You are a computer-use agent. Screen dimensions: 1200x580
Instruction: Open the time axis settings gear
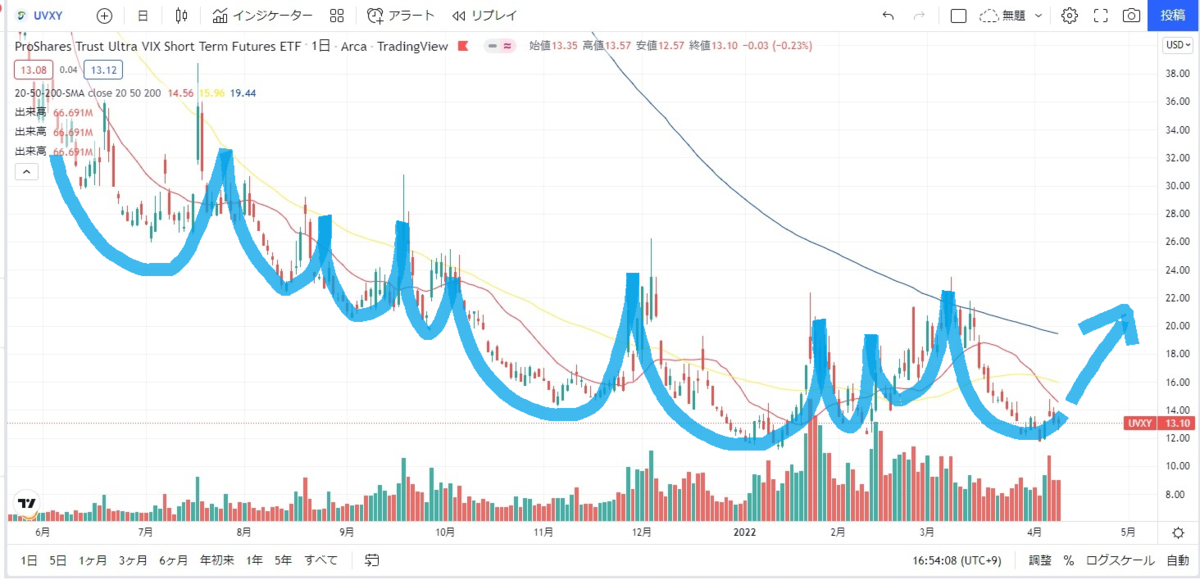[1178, 533]
